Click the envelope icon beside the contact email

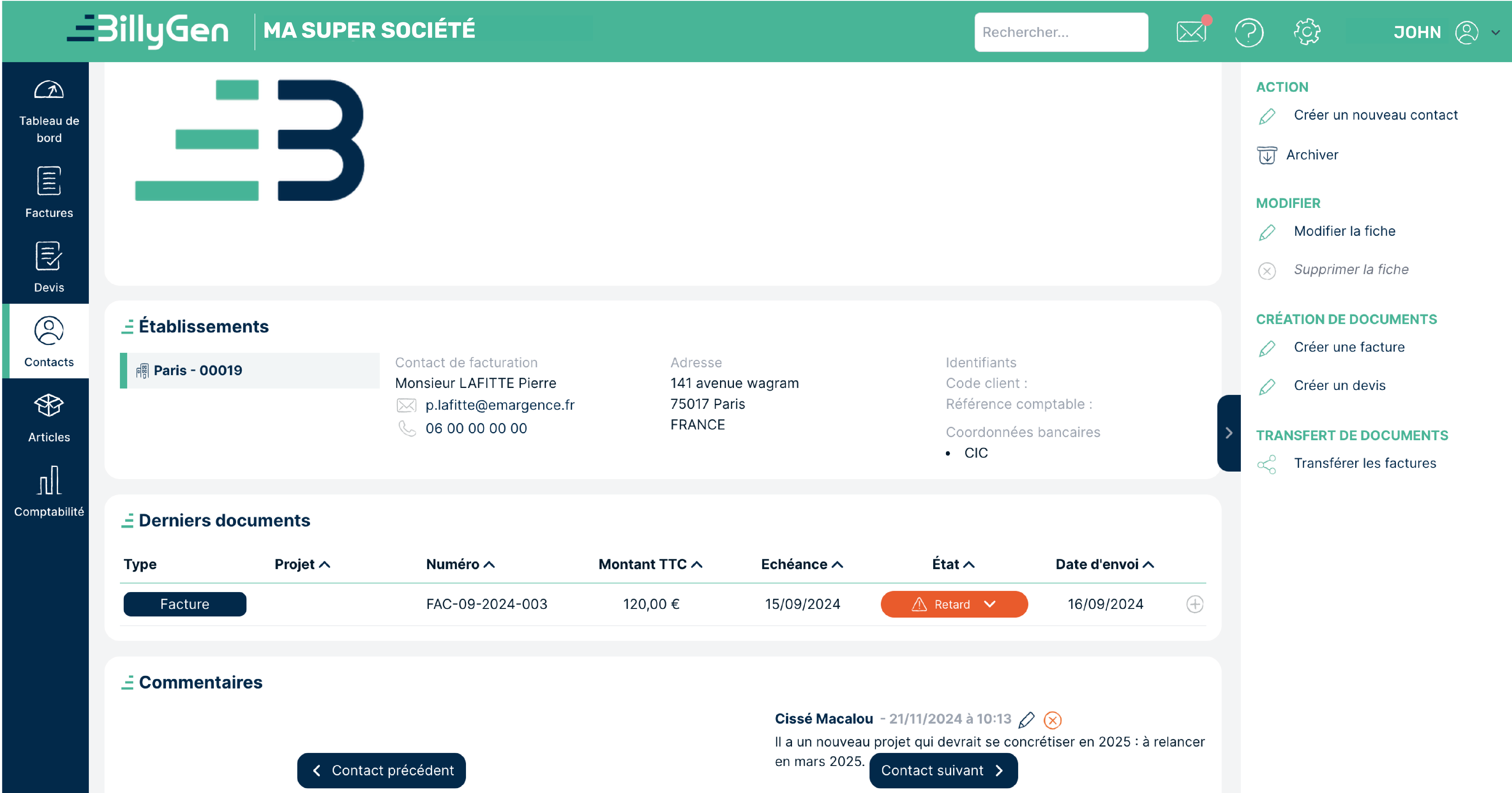click(406, 406)
